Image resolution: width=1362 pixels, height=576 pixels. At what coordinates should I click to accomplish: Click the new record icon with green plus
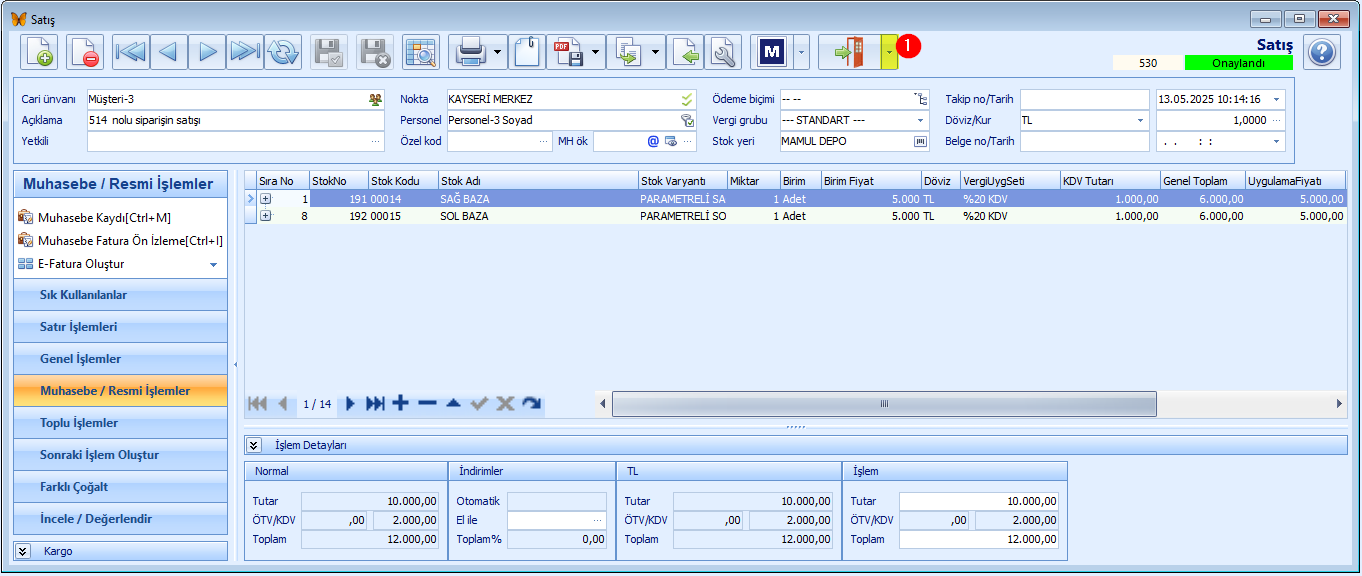pyautogui.click(x=39, y=52)
